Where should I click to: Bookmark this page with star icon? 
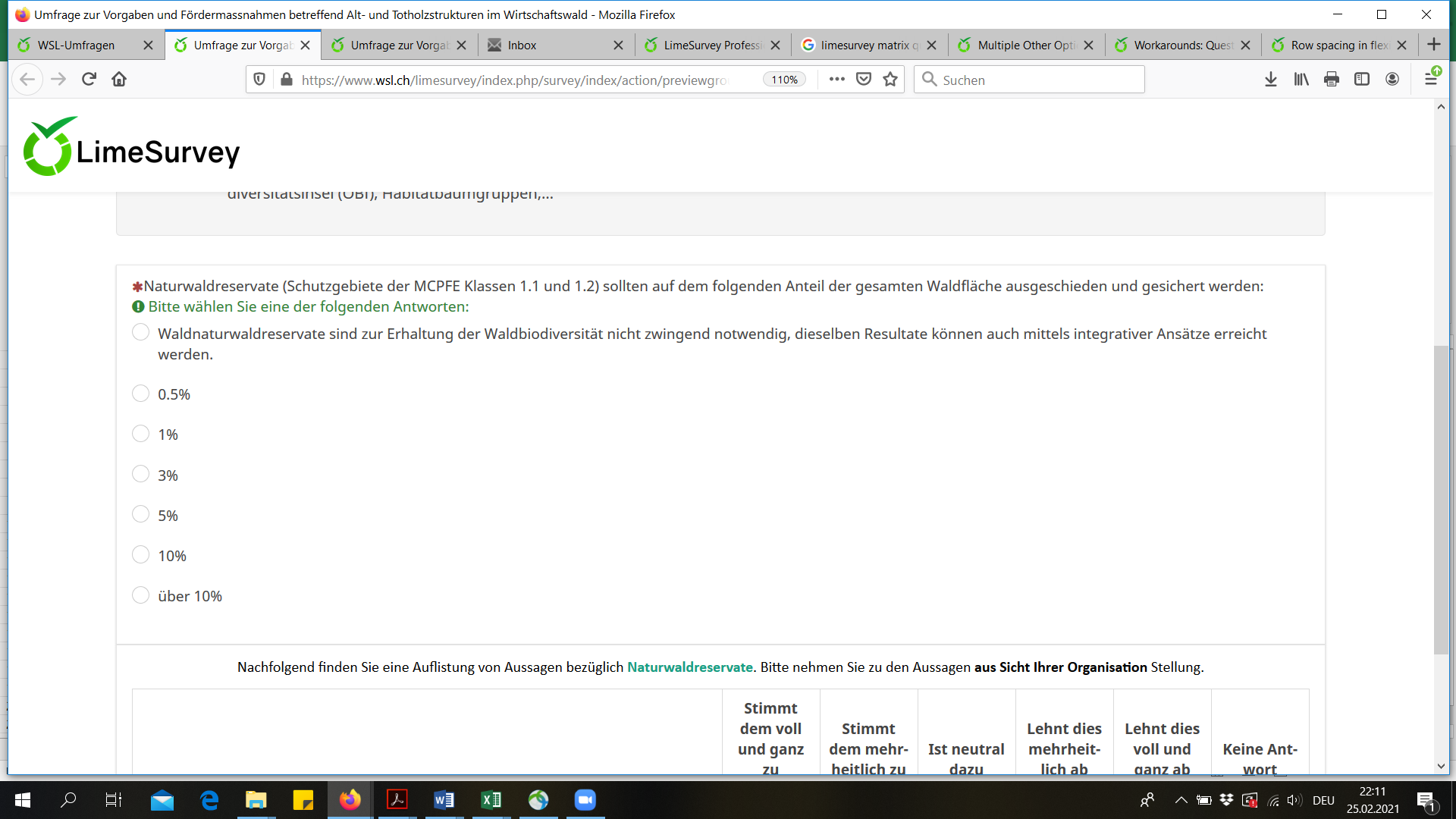pyautogui.click(x=890, y=80)
